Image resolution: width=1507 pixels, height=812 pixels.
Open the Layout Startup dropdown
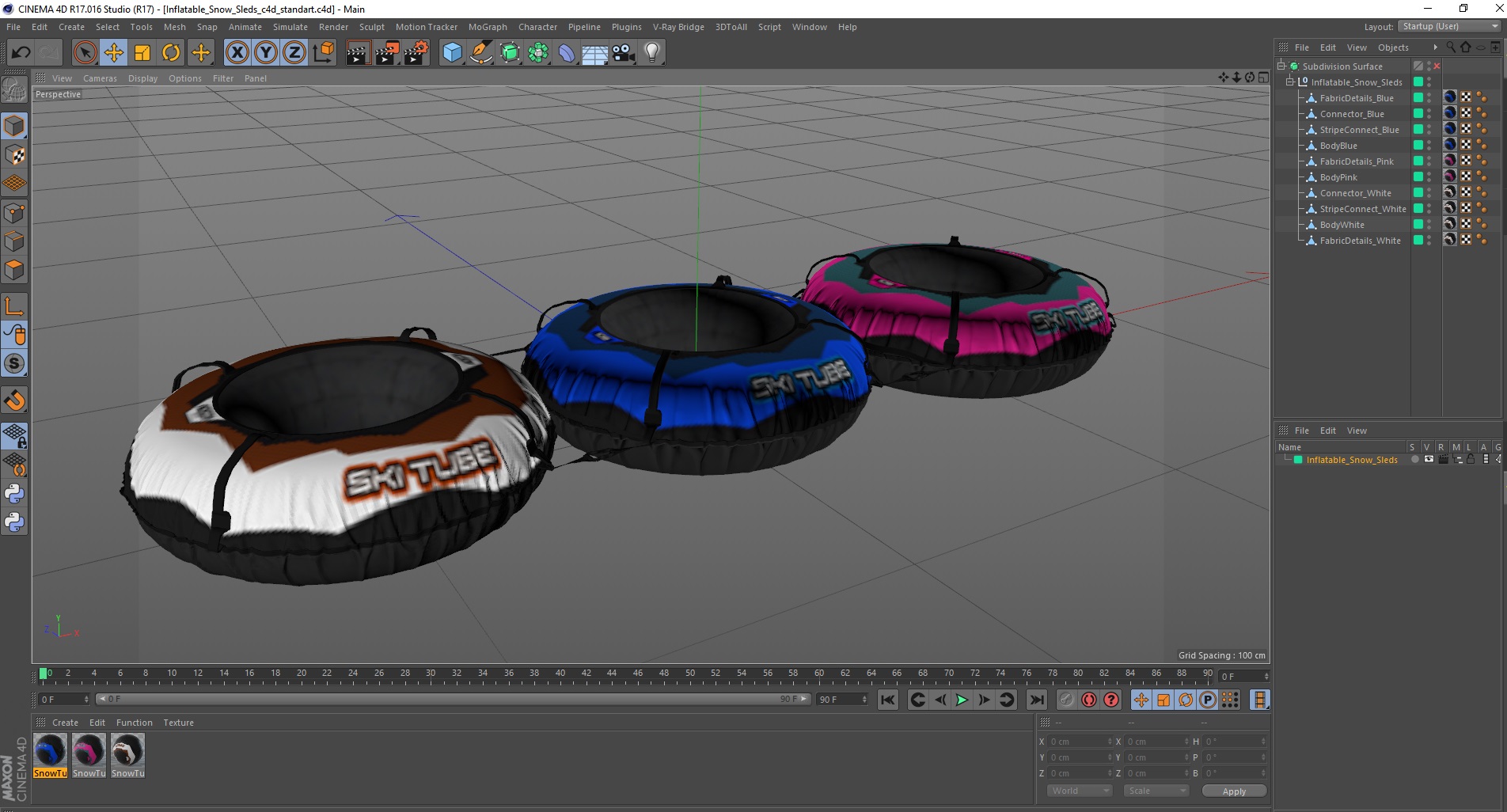pyautogui.click(x=1450, y=26)
